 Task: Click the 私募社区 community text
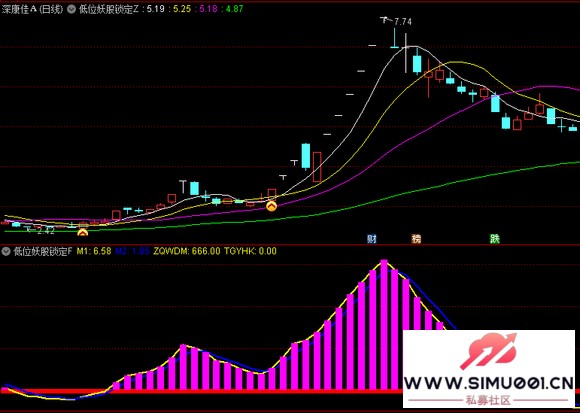[488, 400]
